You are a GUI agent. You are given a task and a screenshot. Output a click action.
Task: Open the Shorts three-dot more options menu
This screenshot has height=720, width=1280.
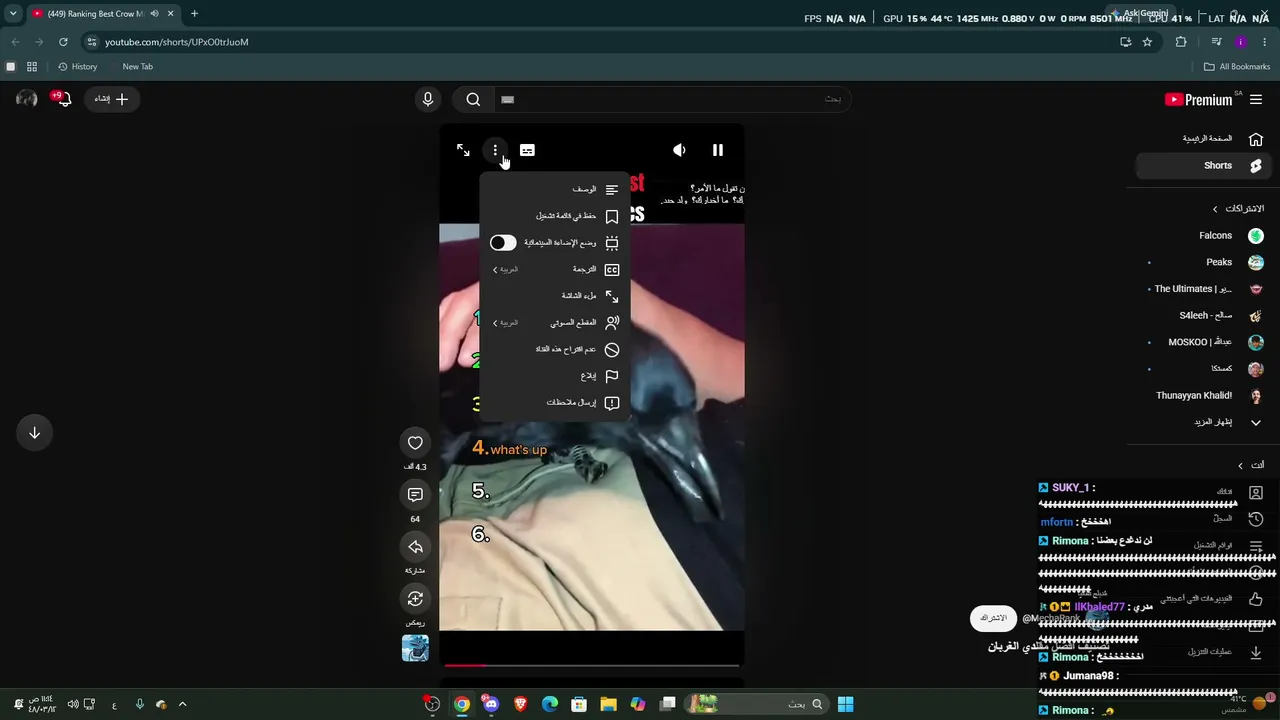[x=495, y=150]
